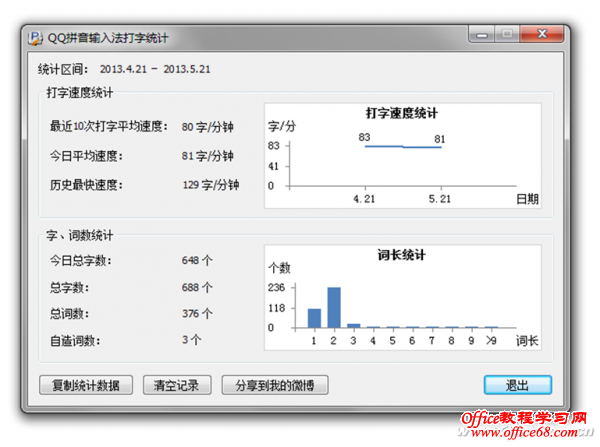The width and height of the screenshot is (600, 447).
Task: Click the 总词数 label
Action: (x=70, y=313)
